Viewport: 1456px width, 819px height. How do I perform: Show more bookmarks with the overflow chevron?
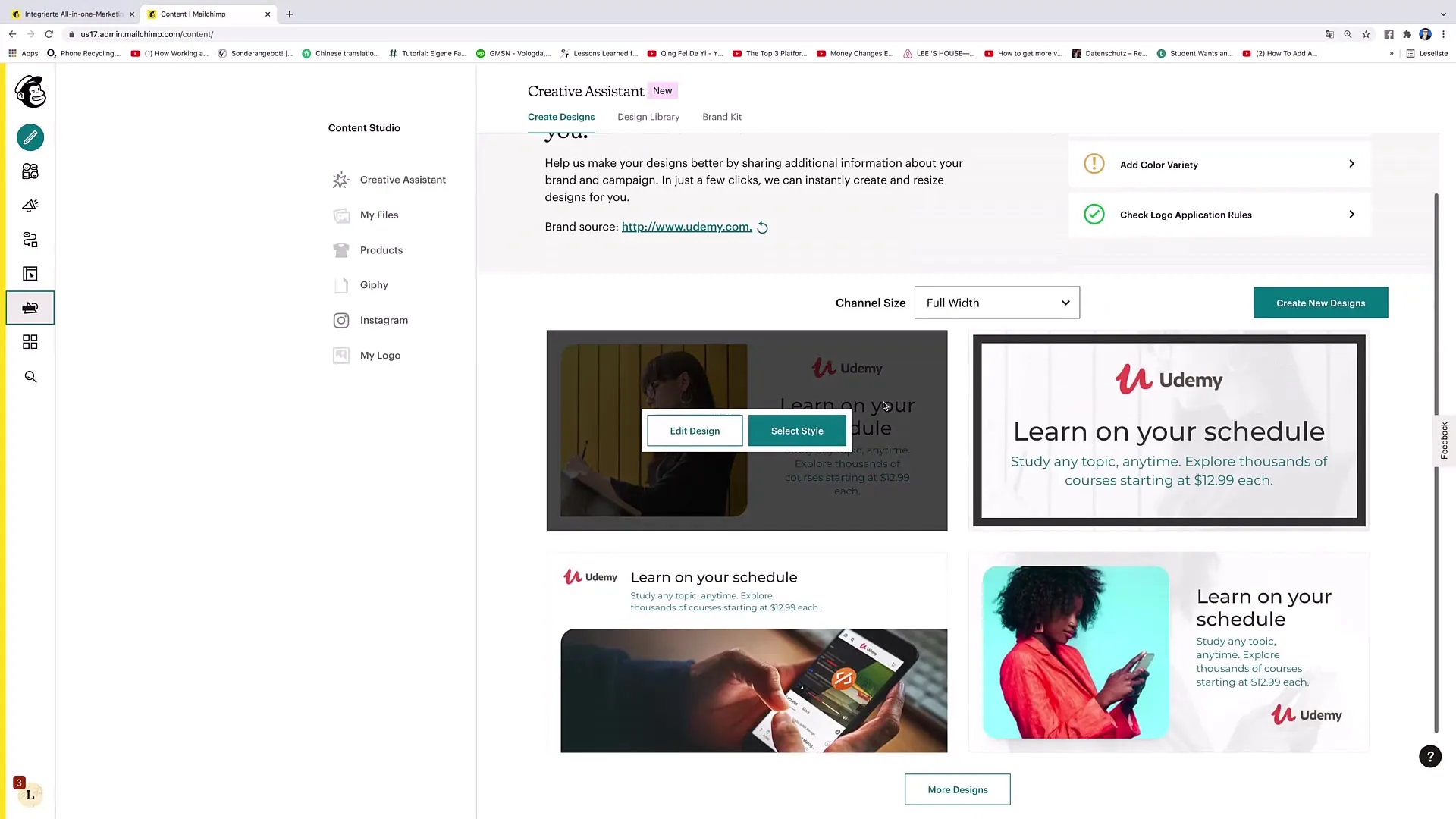[1391, 53]
